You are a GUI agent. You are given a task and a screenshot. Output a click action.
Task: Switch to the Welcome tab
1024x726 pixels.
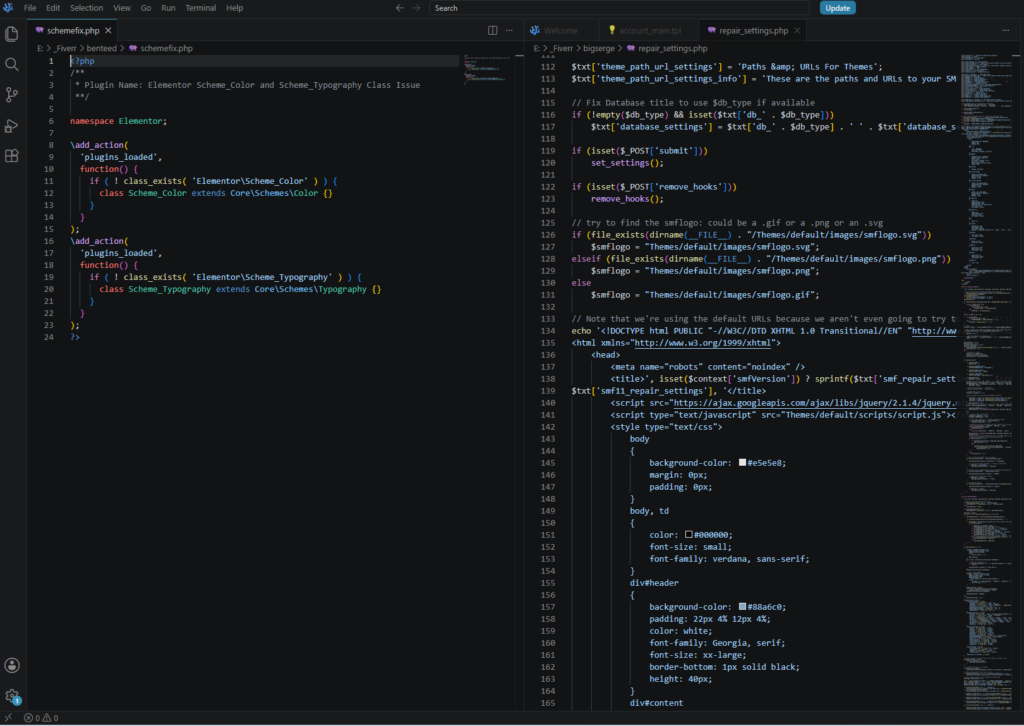click(560, 31)
